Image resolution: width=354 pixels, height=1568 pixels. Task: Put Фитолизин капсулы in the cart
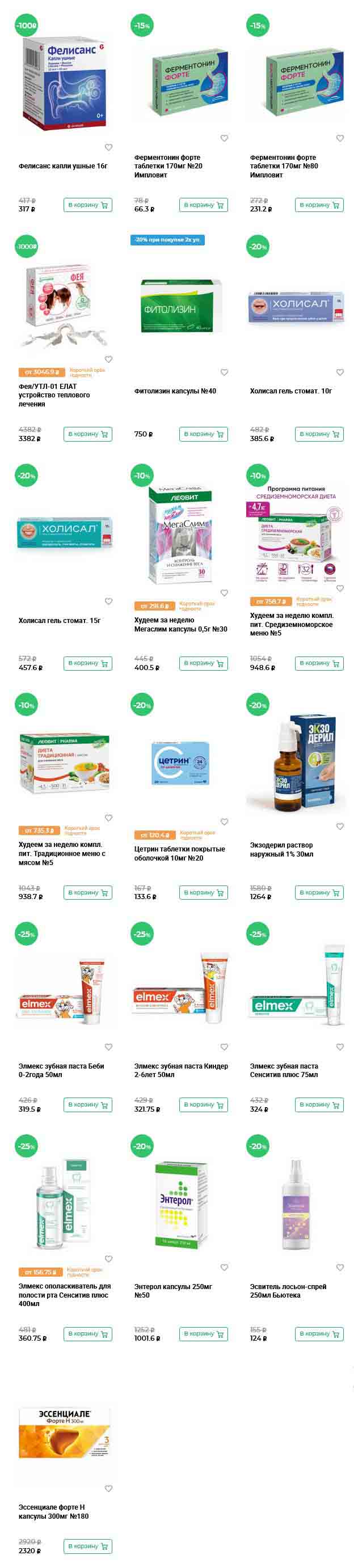(204, 434)
